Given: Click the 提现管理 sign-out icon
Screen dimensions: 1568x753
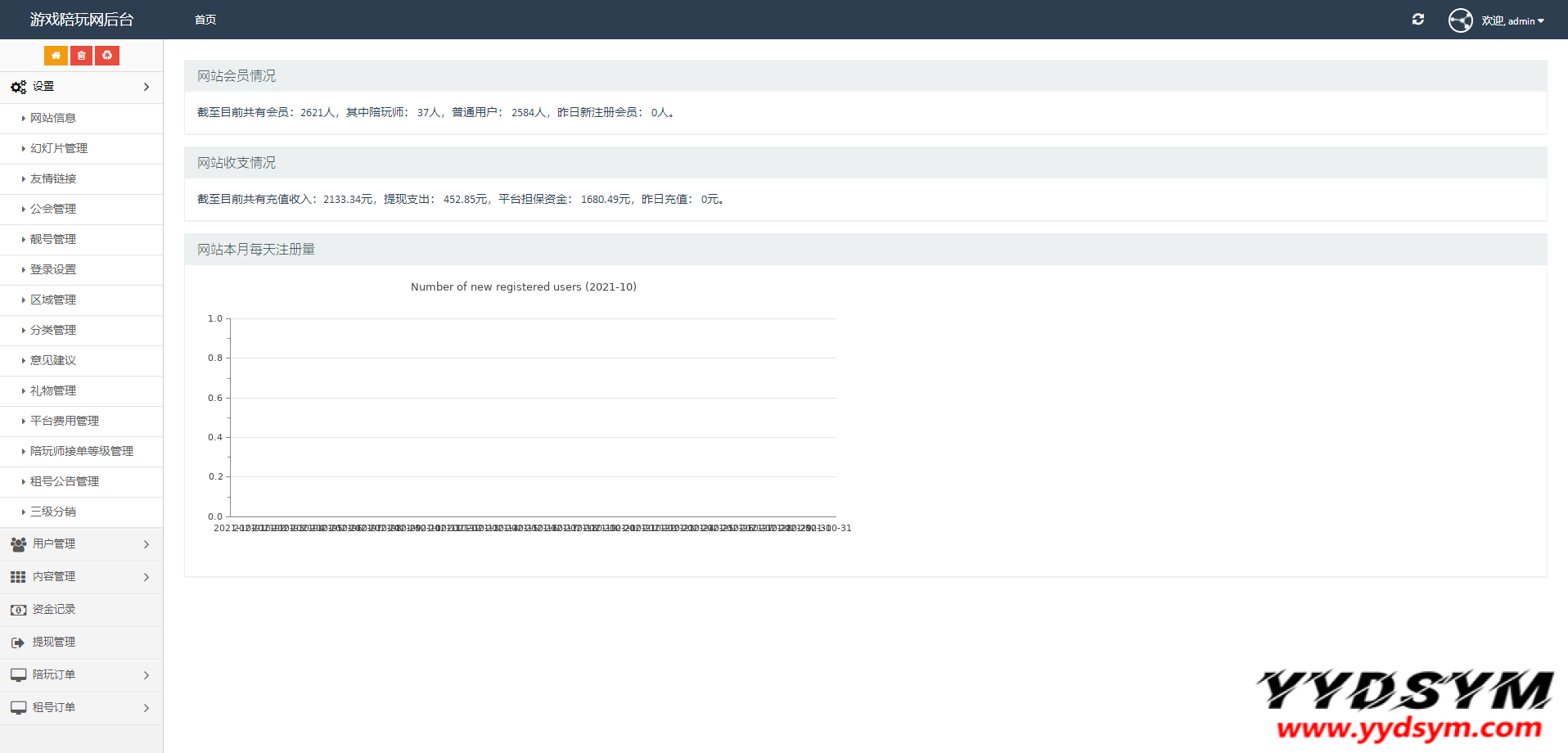Looking at the screenshot, I should point(18,643).
